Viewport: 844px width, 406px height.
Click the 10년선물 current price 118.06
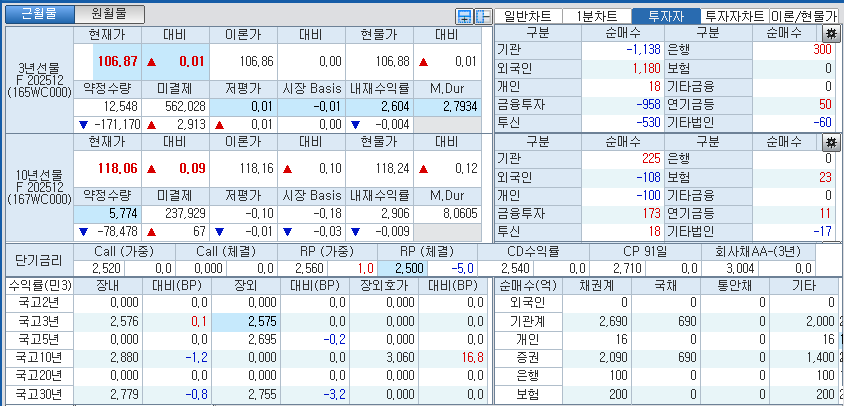[x=114, y=169]
